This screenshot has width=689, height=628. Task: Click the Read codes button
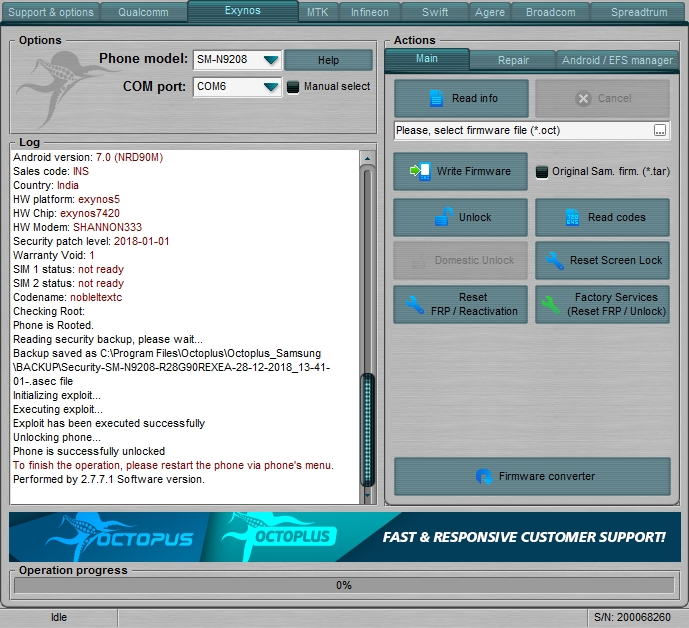tap(602, 217)
